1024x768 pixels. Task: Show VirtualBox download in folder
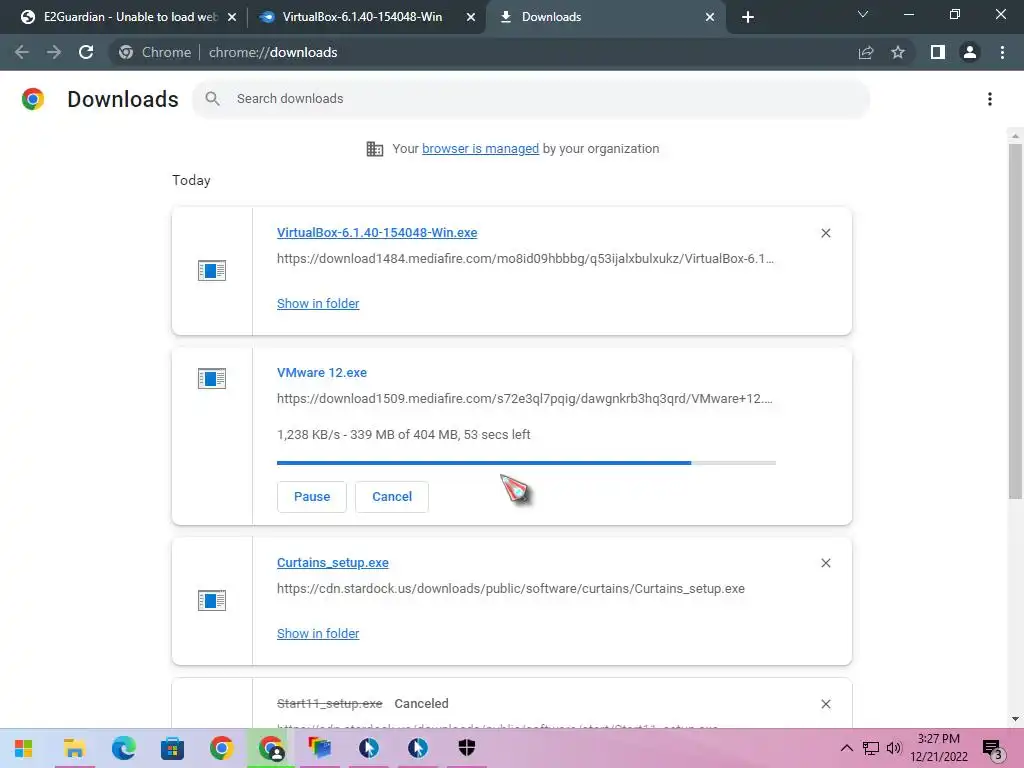click(318, 304)
